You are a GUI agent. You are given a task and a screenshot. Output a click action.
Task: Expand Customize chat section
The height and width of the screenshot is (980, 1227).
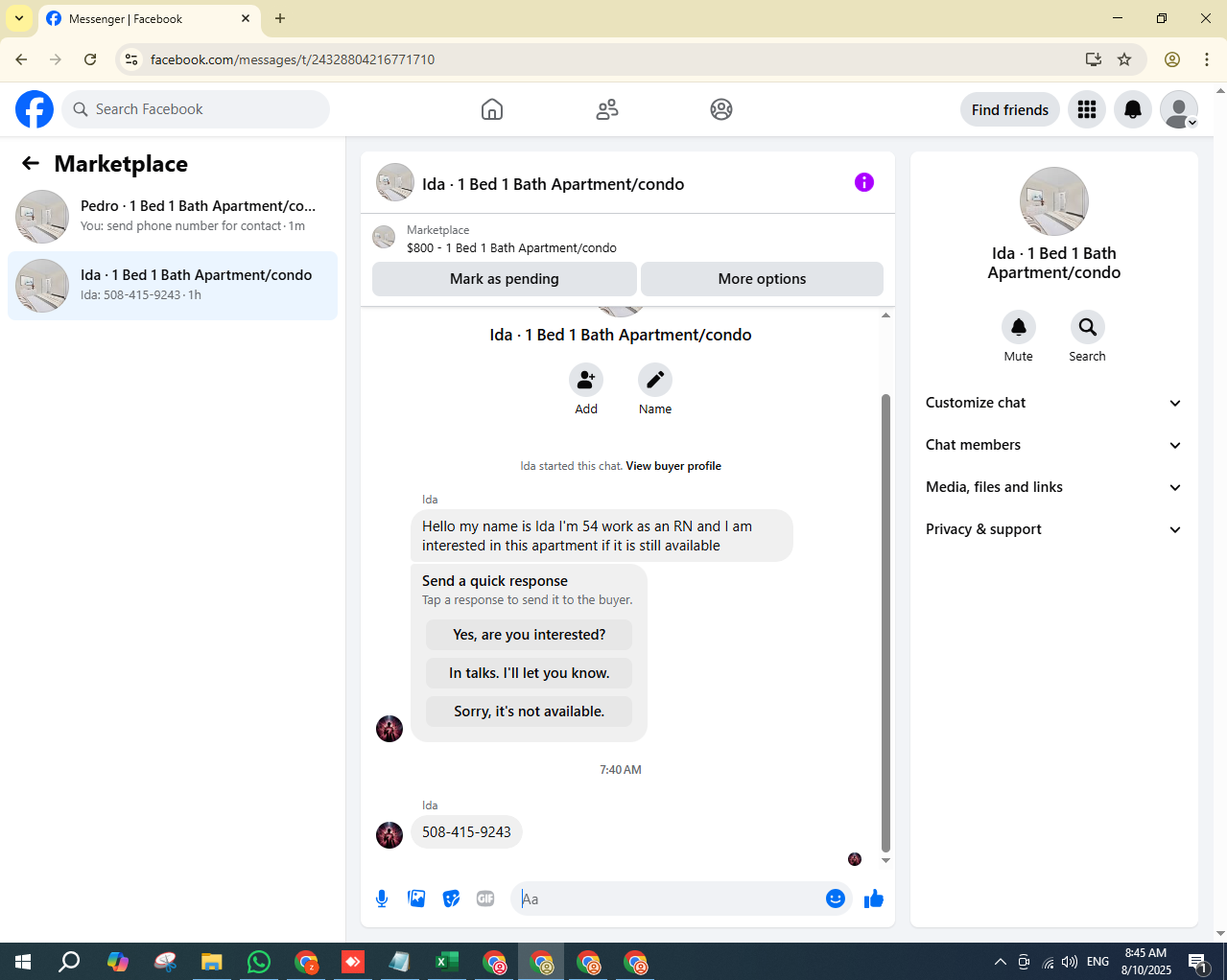point(1053,403)
